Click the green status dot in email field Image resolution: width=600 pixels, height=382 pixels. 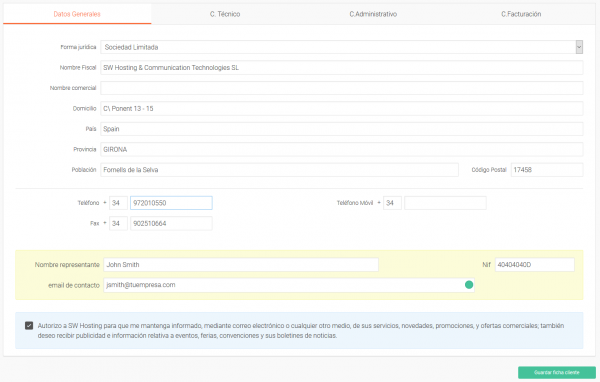click(x=469, y=285)
